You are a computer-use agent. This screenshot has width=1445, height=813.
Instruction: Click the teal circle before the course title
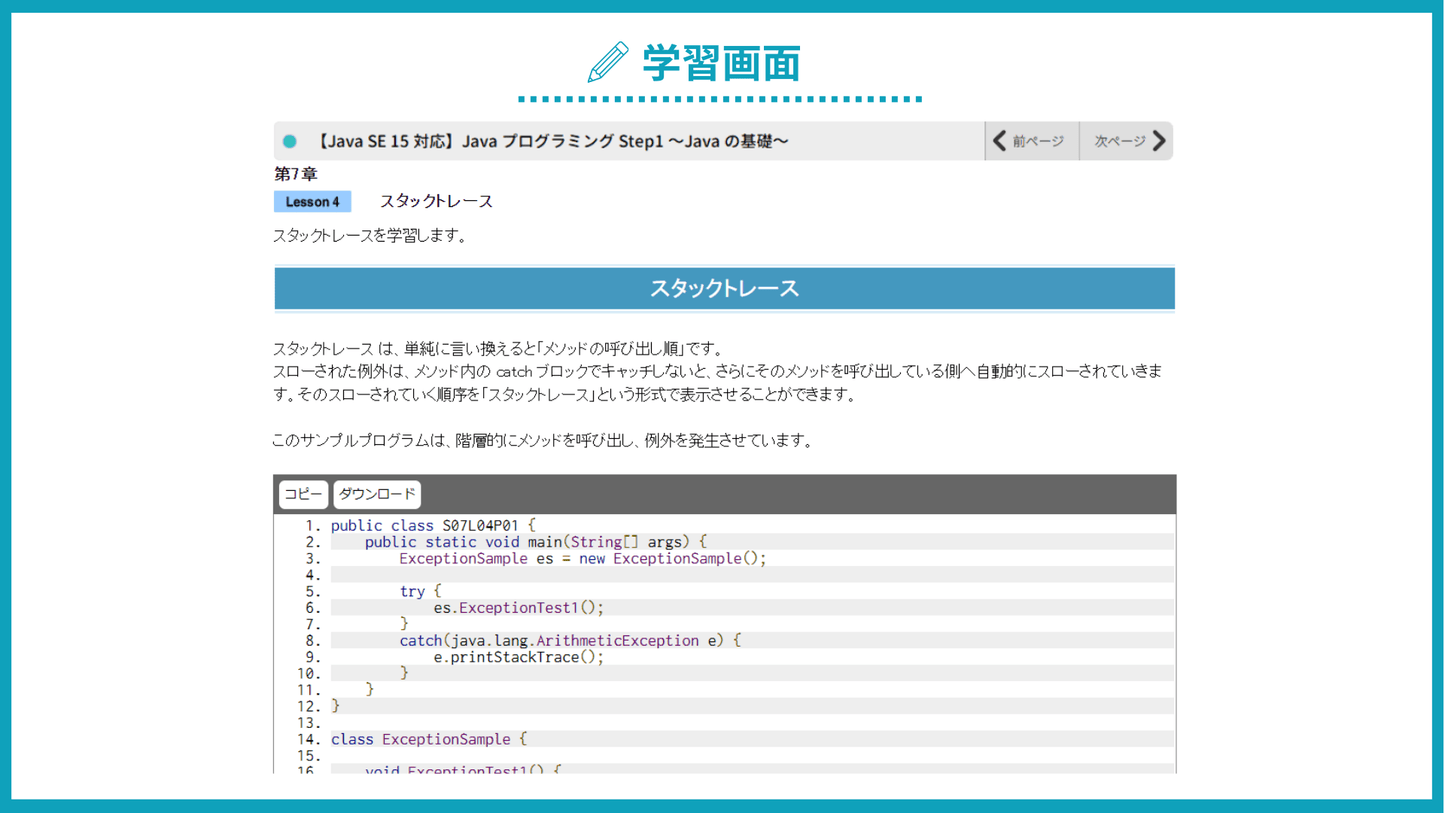coord(290,141)
